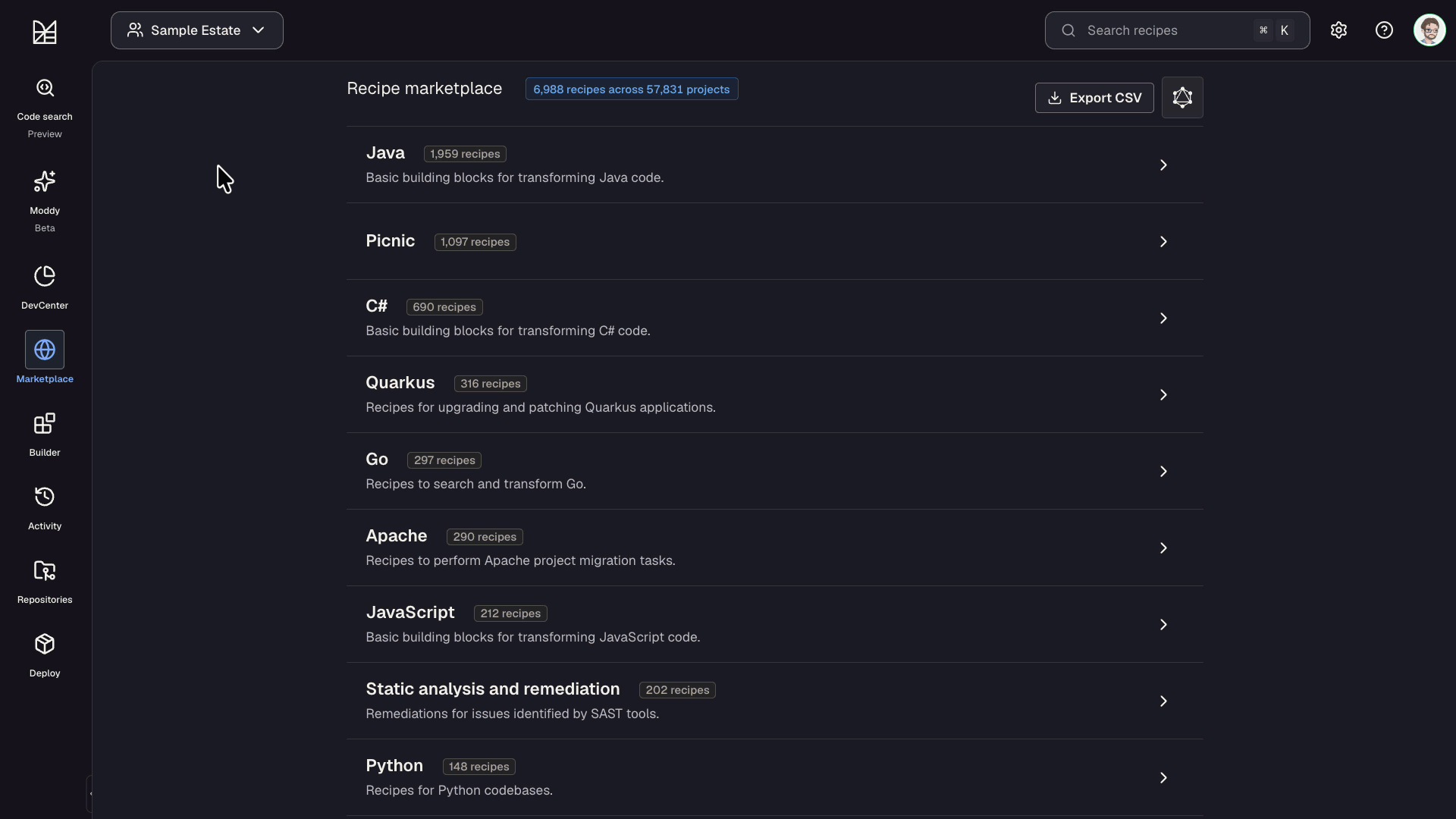Expand Go category chevron
The image size is (1456, 819).
(x=1163, y=472)
